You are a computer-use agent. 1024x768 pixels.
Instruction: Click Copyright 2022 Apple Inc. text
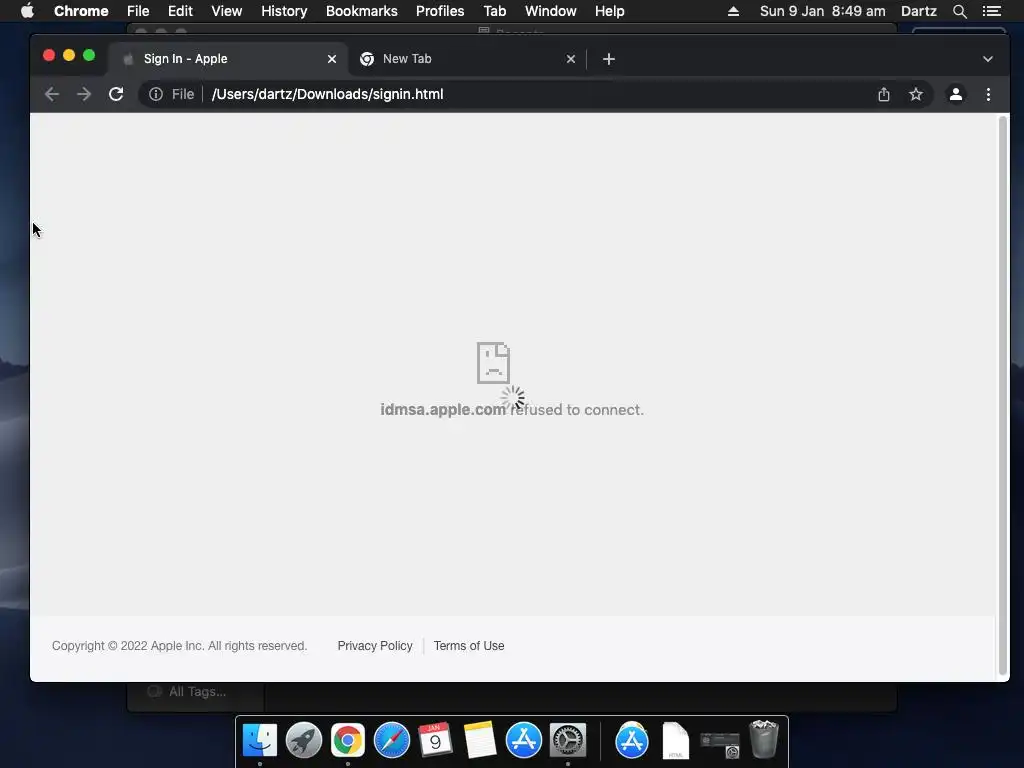point(179,645)
